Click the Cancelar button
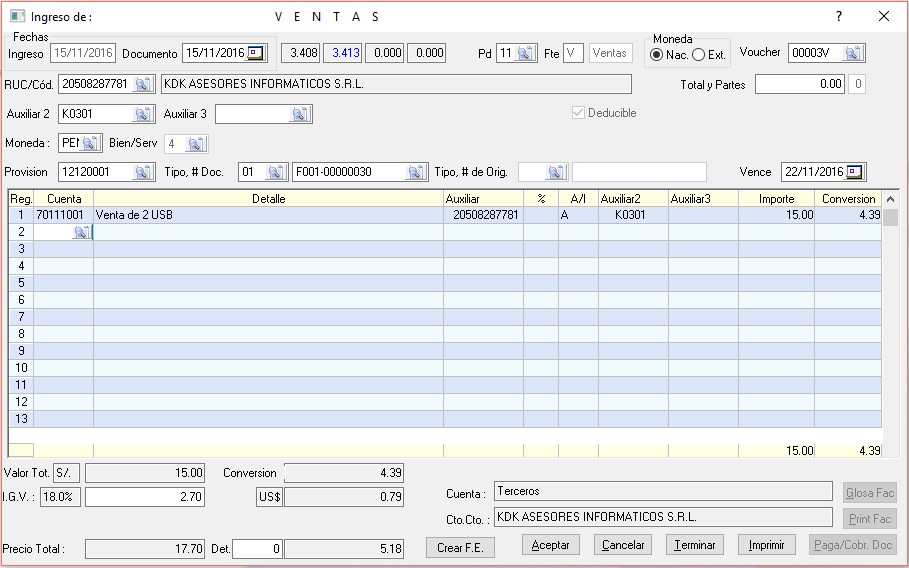Image resolution: width=909 pixels, height=568 pixels. (x=622, y=545)
